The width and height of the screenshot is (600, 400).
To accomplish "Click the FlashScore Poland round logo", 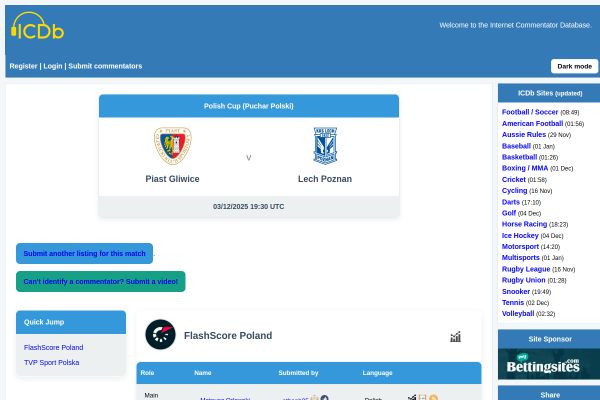I will [x=160, y=335].
